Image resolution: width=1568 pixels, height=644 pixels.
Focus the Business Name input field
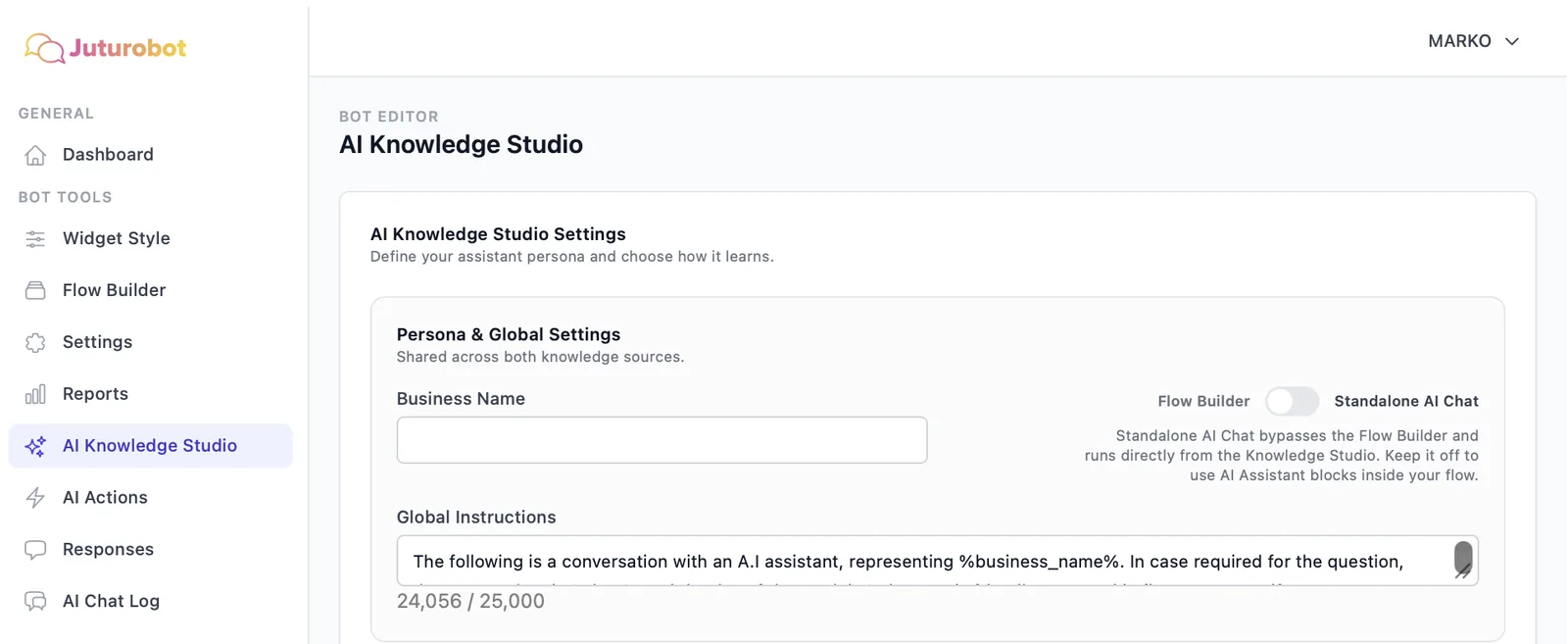click(661, 440)
